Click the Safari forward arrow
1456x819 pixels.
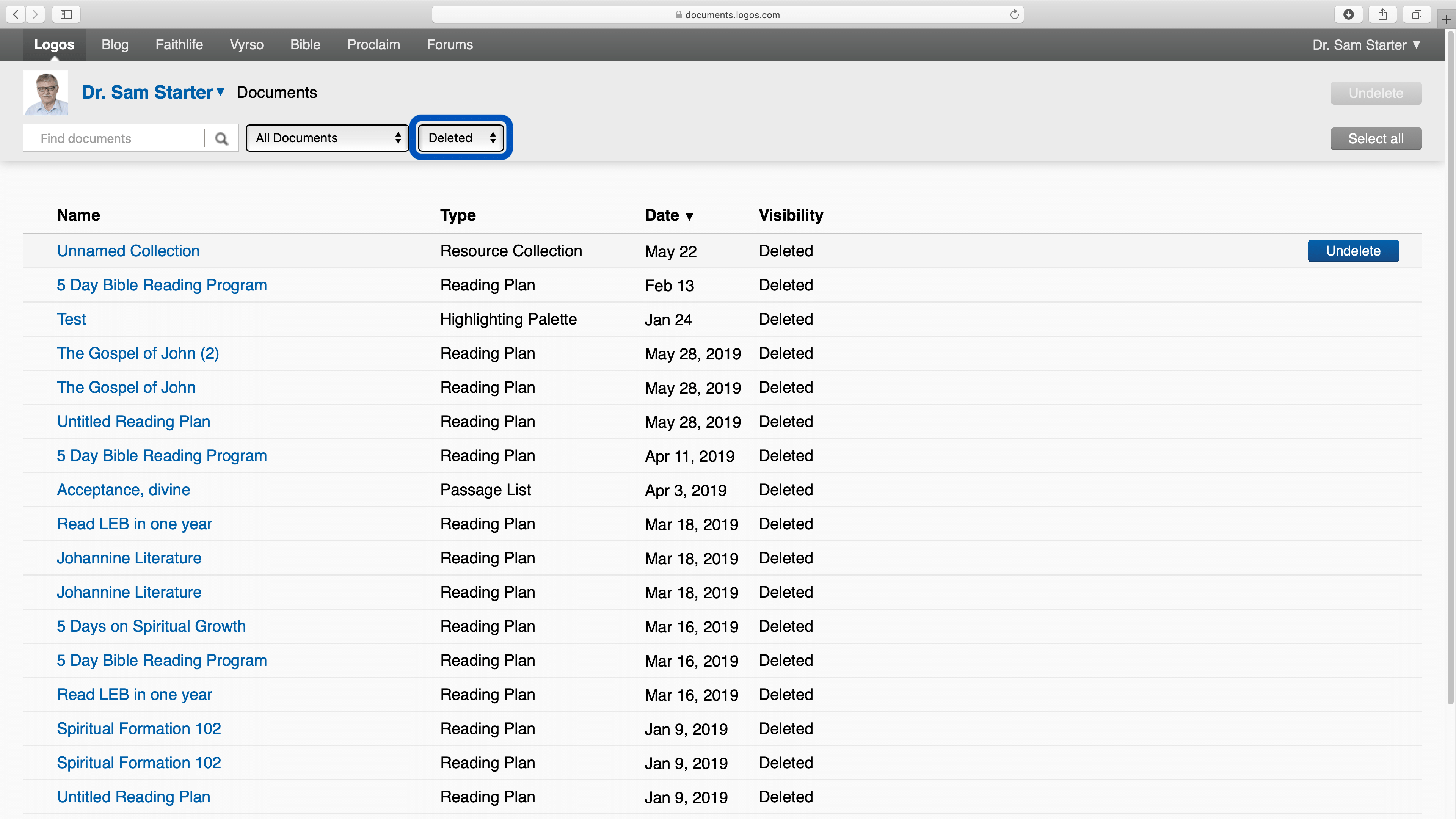tap(35, 14)
